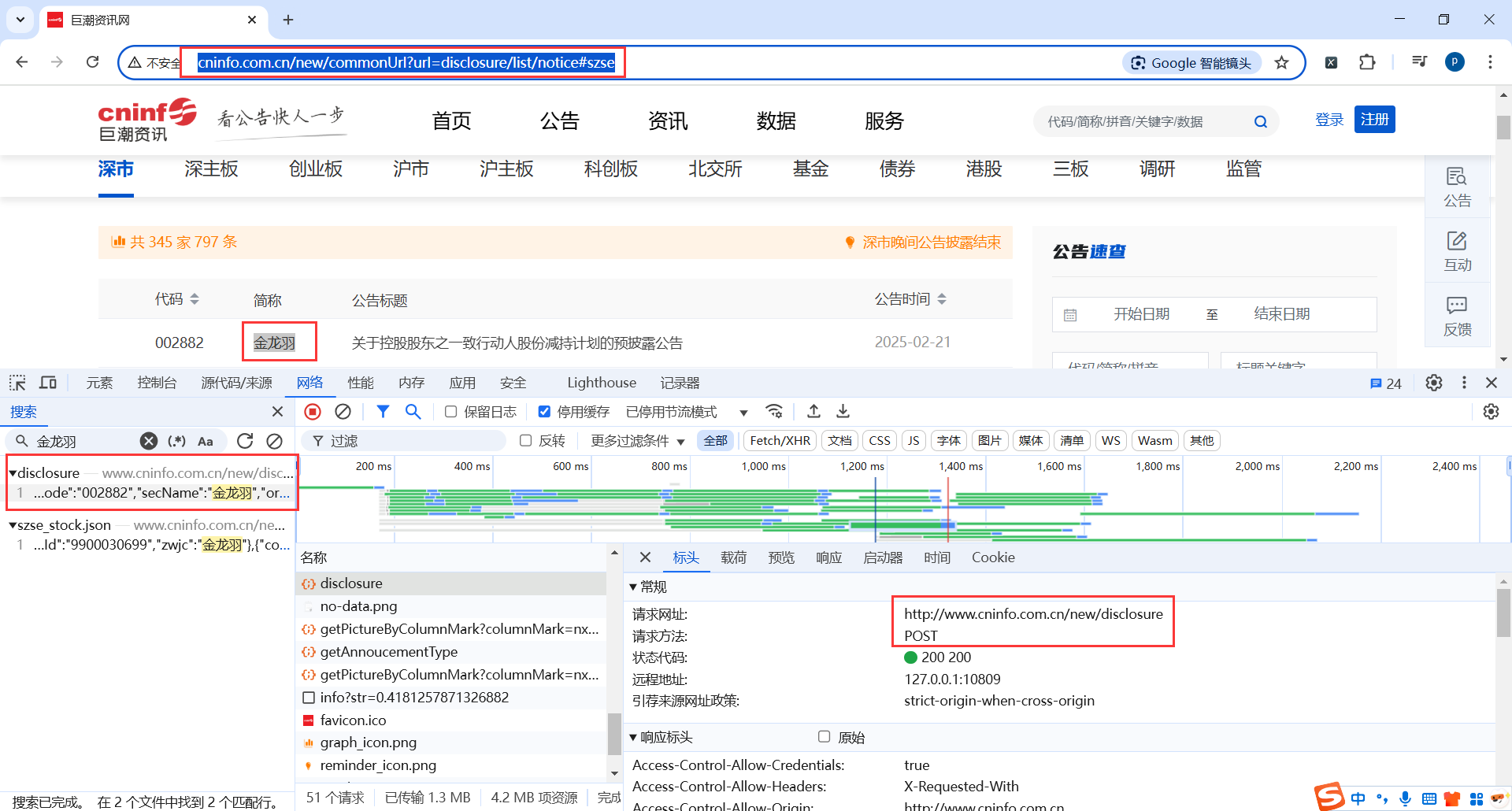Open the 公告 sidebar icon

(1457, 187)
